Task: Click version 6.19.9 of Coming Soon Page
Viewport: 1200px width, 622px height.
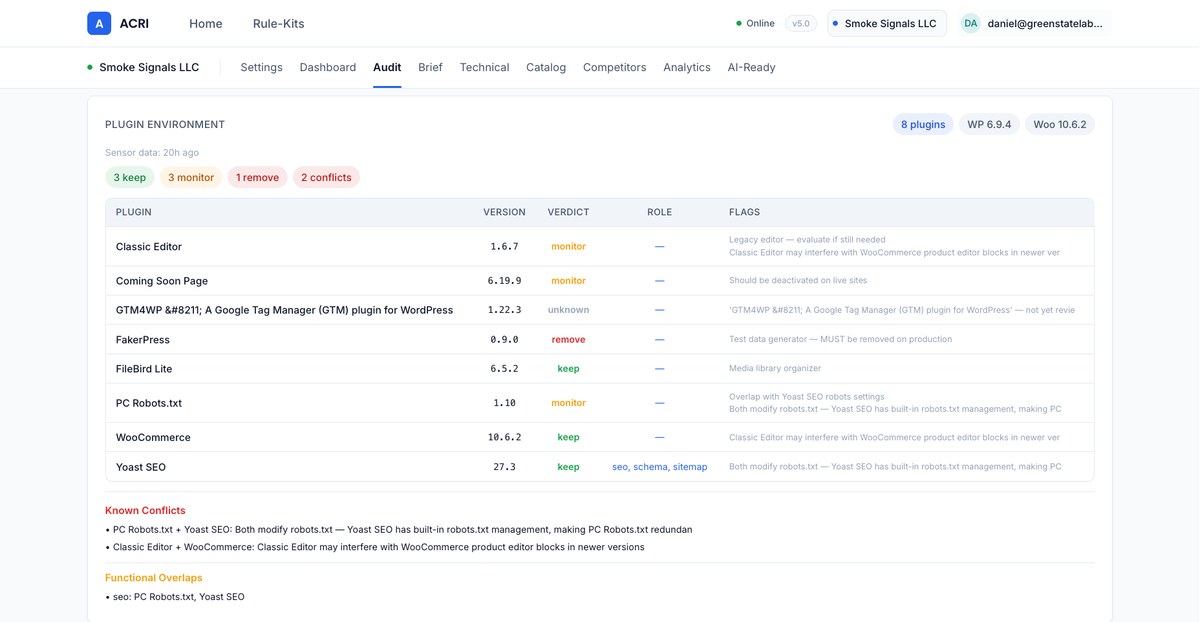Action: (x=504, y=281)
